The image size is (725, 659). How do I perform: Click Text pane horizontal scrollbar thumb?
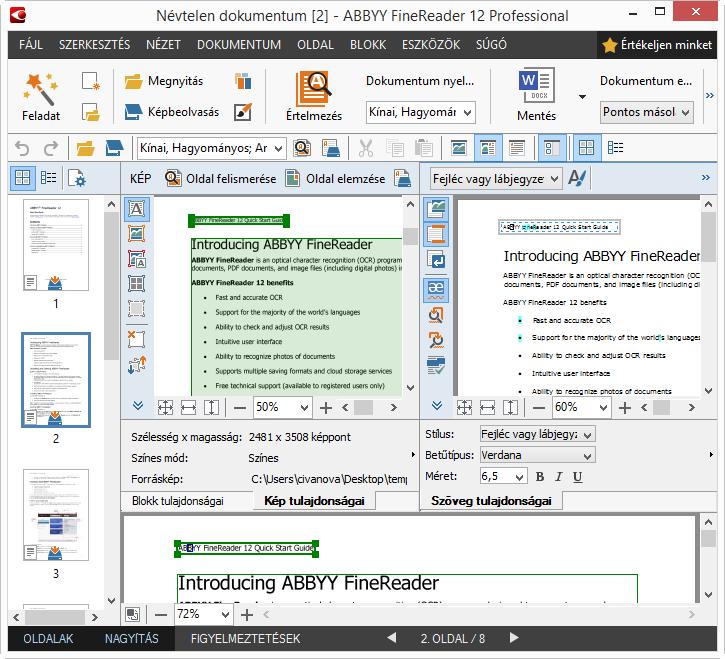661,407
